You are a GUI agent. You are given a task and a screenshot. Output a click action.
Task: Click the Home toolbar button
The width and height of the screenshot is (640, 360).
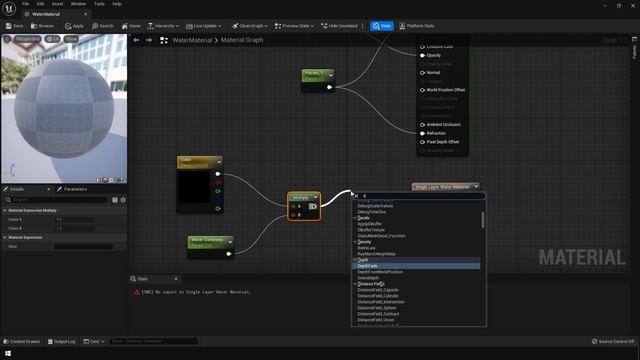tap(131, 26)
